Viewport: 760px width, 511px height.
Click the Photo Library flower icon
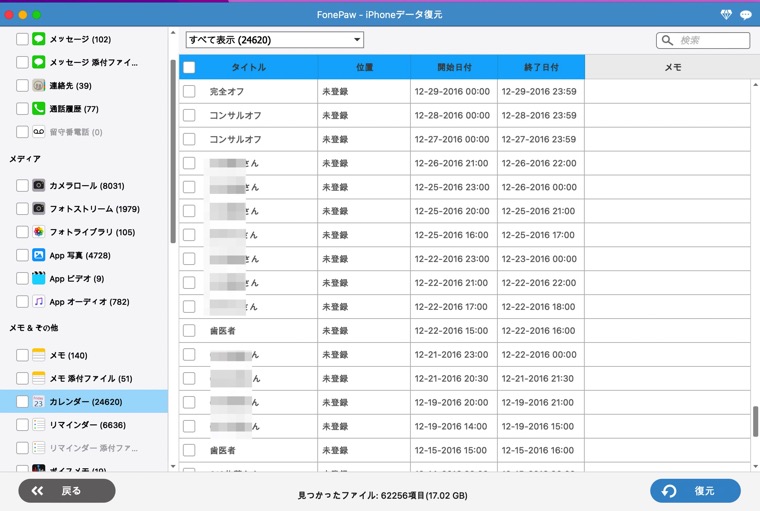point(39,232)
